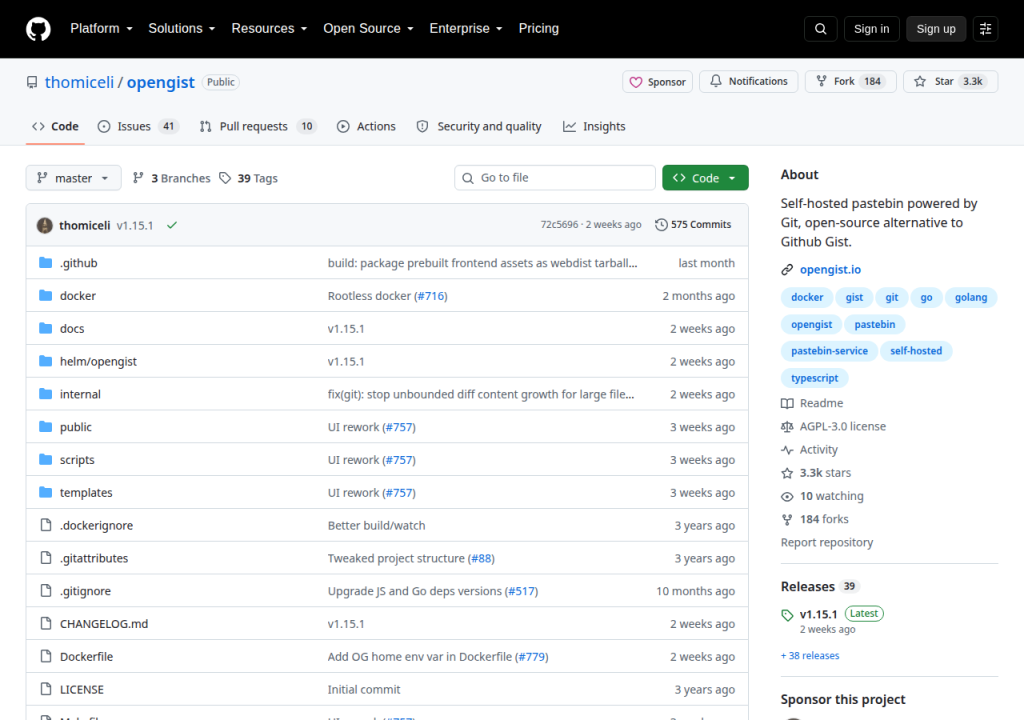
Task: Expand the Solutions menu
Action: point(182,29)
